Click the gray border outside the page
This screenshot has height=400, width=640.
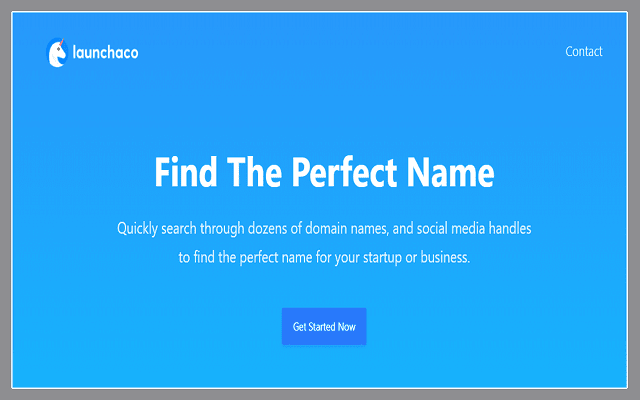[x=5, y=200]
